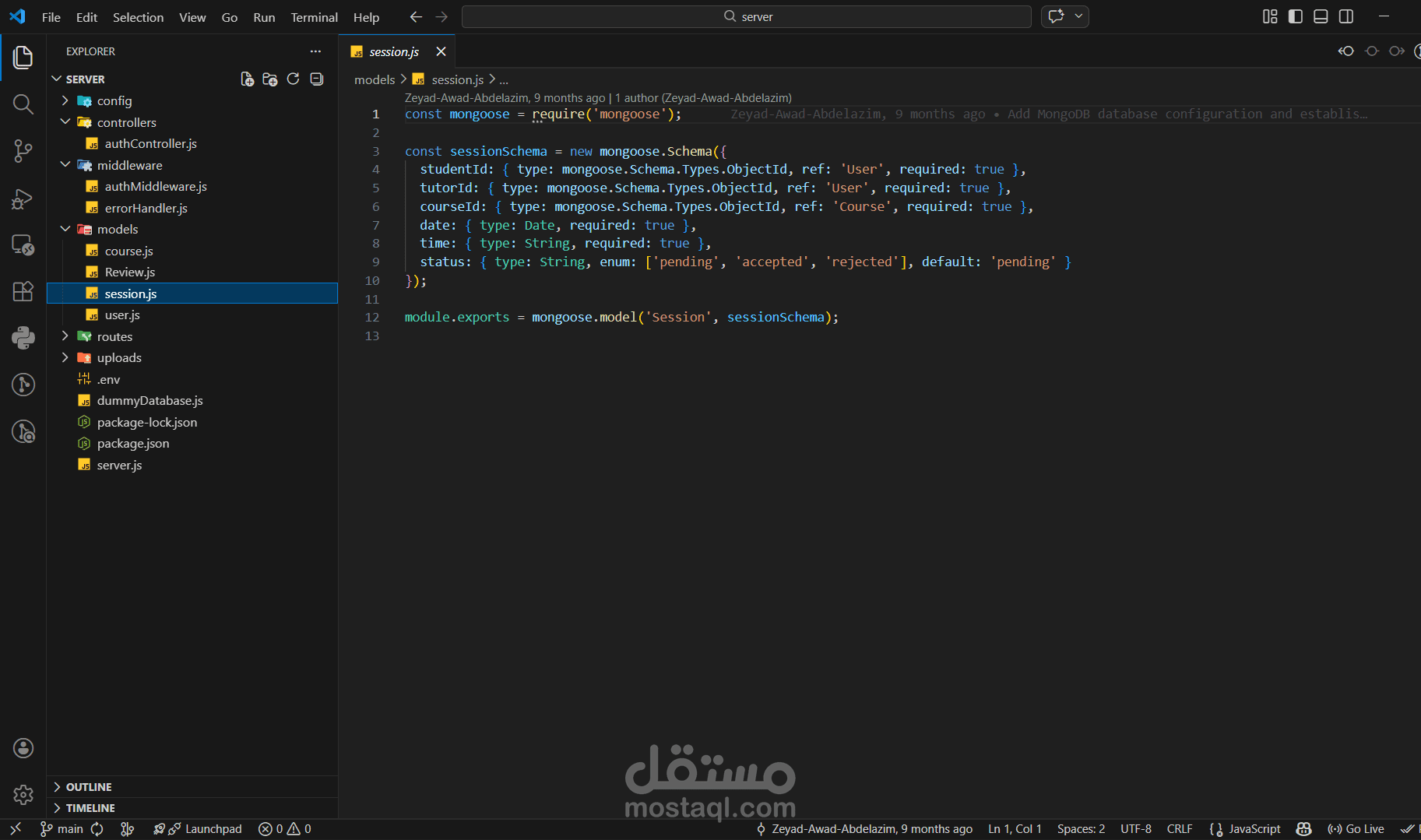Go forward using the navigation arrow
The width and height of the screenshot is (1421, 840).
[441, 16]
